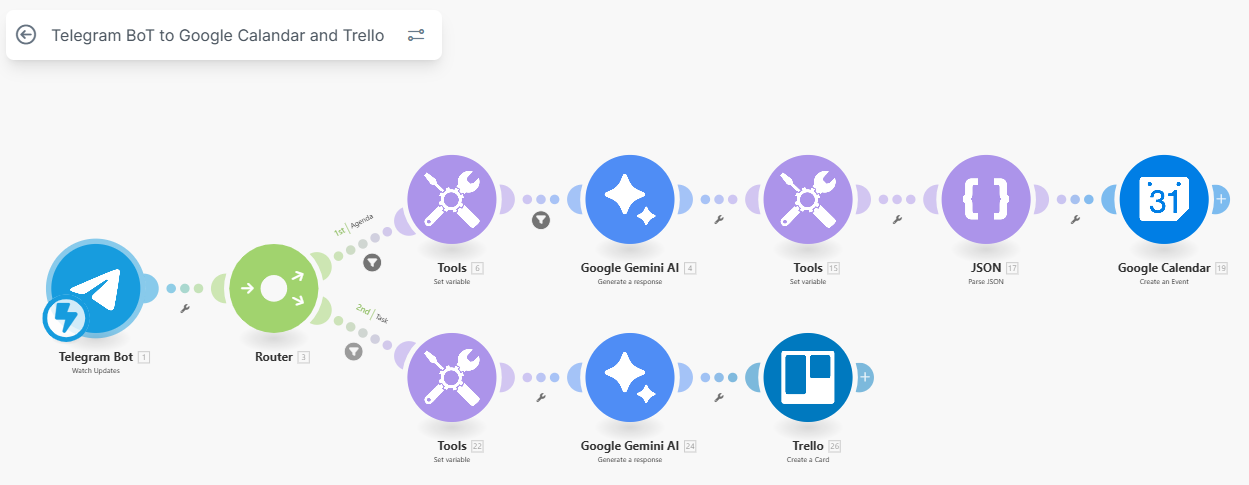Click the instant trigger lightning badge on Telegram
The width and height of the screenshot is (1249, 485).
click(x=65, y=319)
